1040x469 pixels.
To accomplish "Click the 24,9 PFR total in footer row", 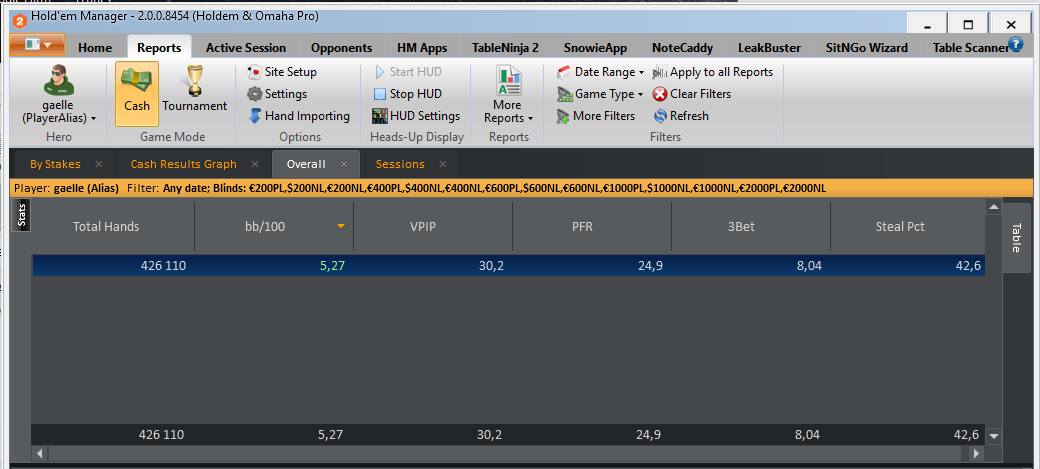I will click(x=648, y=435).
